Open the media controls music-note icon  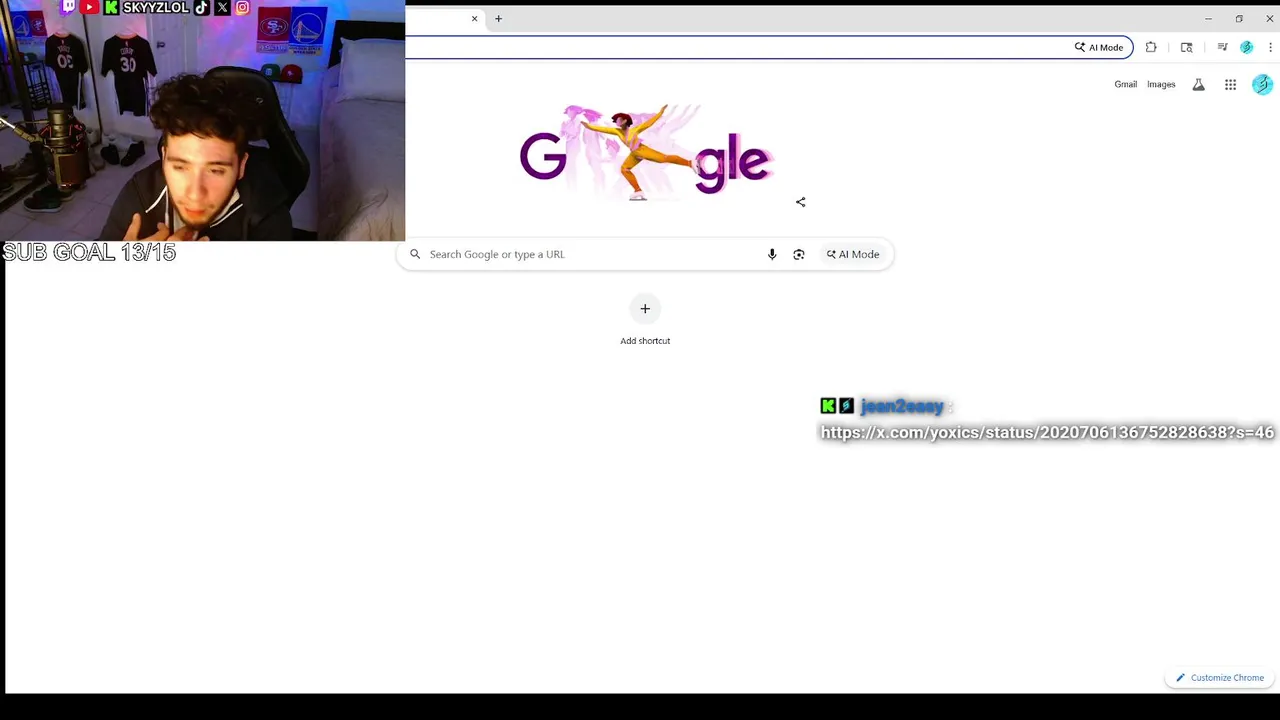[x=1222, y=47]
